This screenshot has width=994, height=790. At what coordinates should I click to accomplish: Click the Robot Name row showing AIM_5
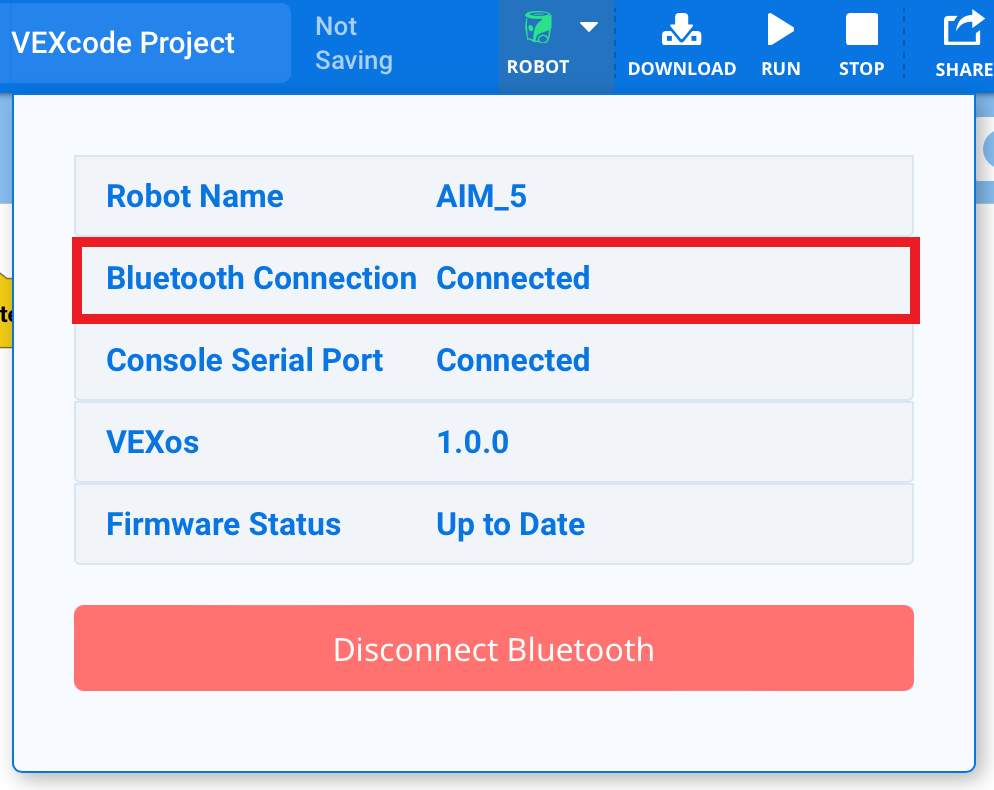[495, 196]
